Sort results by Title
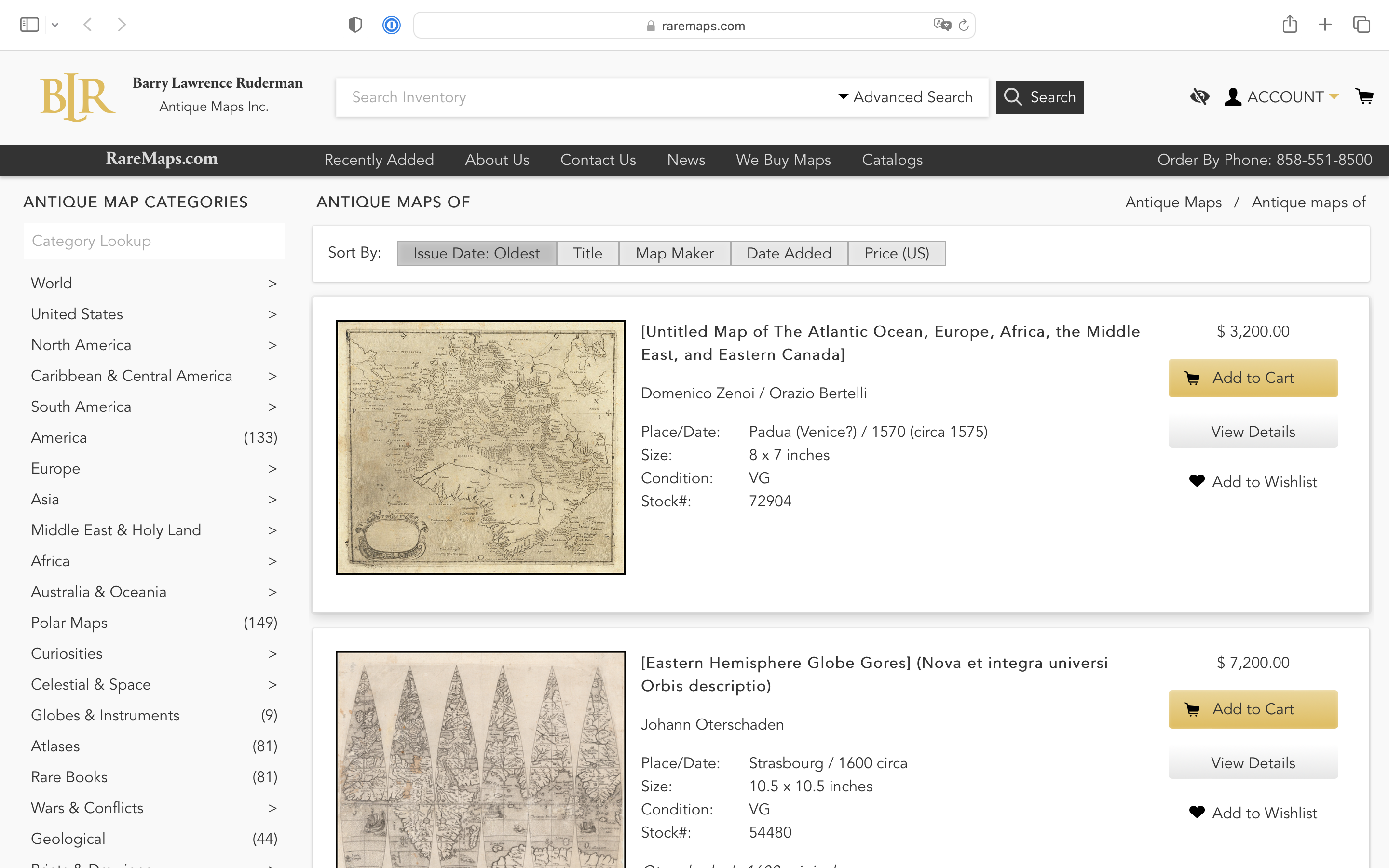This screenshot has height=868, width=1389. [588, 253]
